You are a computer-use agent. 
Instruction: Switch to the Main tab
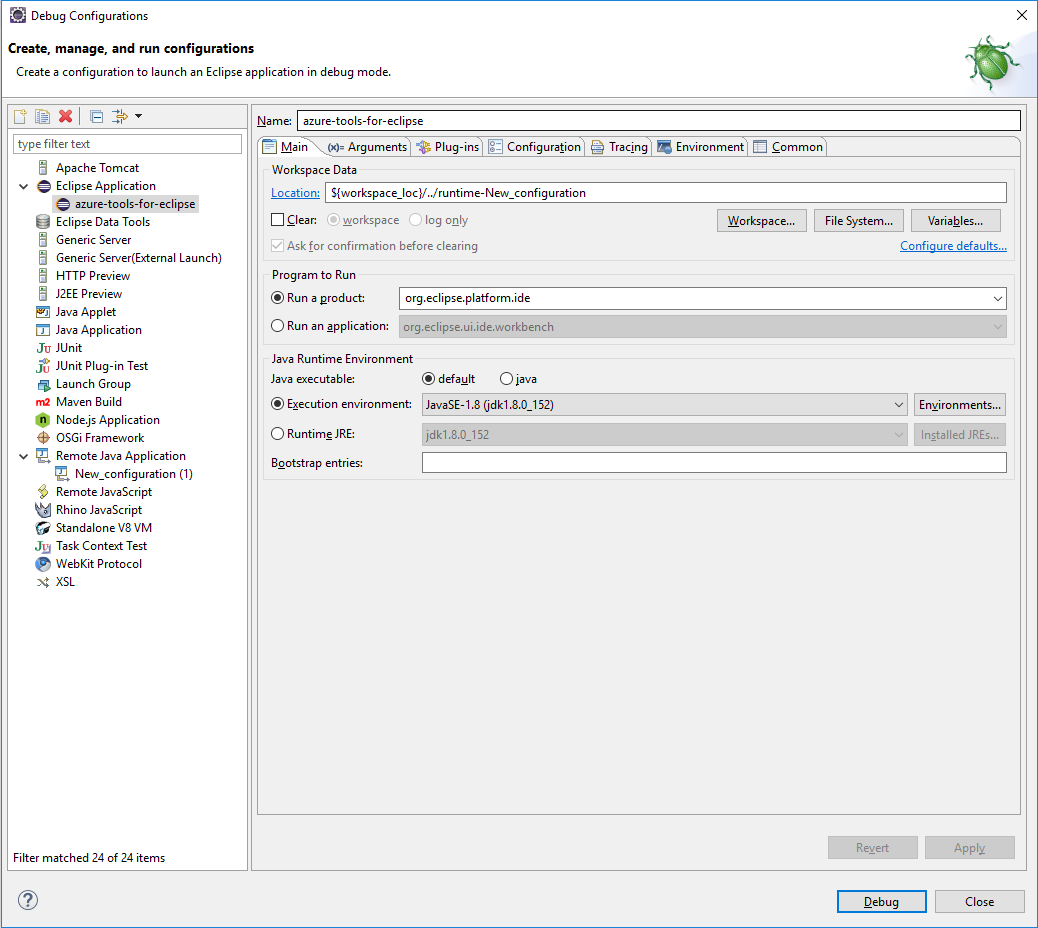tap(286, 147)
